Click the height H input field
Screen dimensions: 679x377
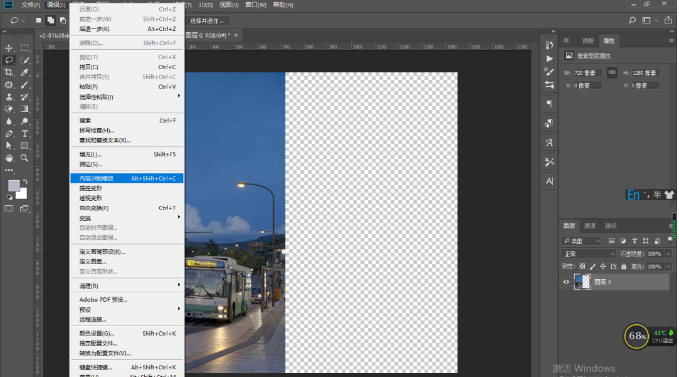[645, 73]
